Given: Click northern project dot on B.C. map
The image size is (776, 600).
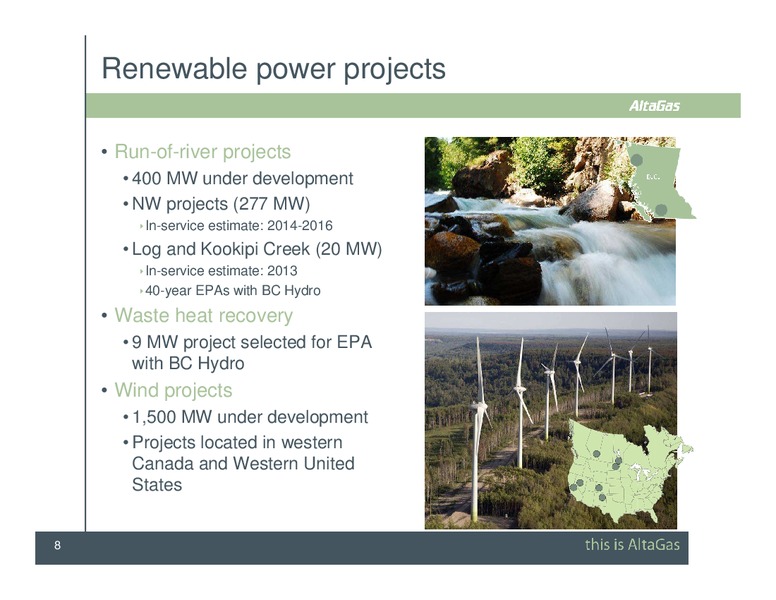Looking at the screenshot, I should pos(637,160).
